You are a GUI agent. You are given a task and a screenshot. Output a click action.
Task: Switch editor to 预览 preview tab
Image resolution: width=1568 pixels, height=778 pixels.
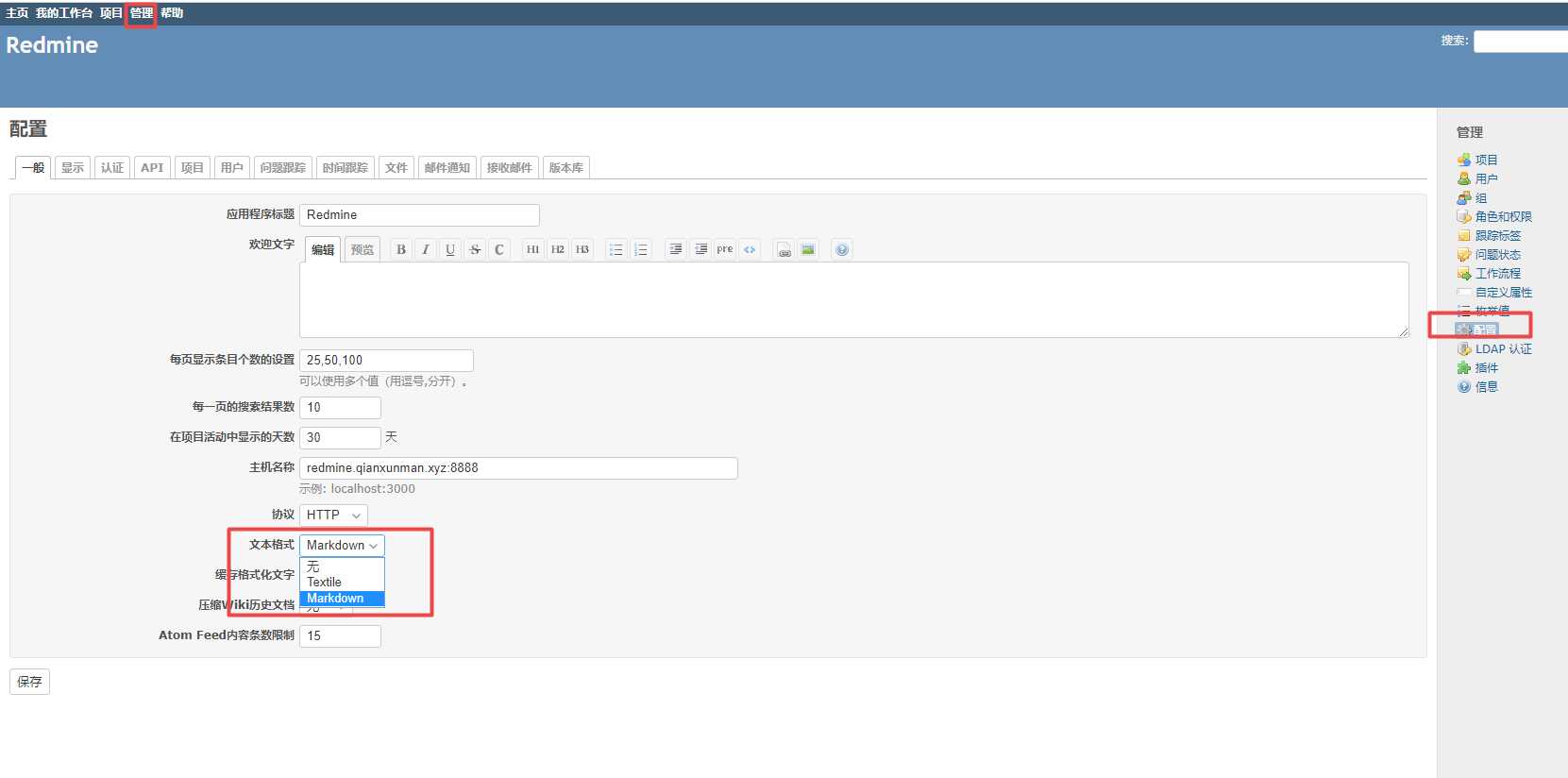pos(362,249)
